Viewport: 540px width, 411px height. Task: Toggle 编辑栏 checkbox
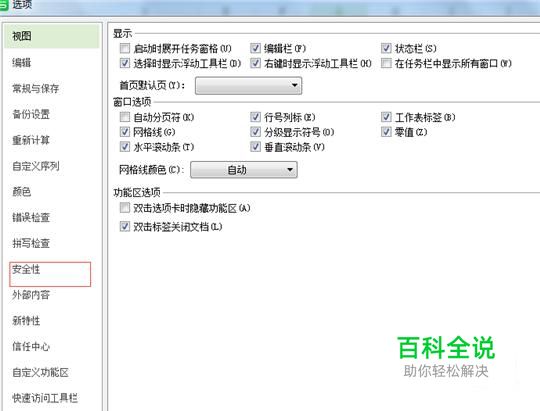point(255,48)
